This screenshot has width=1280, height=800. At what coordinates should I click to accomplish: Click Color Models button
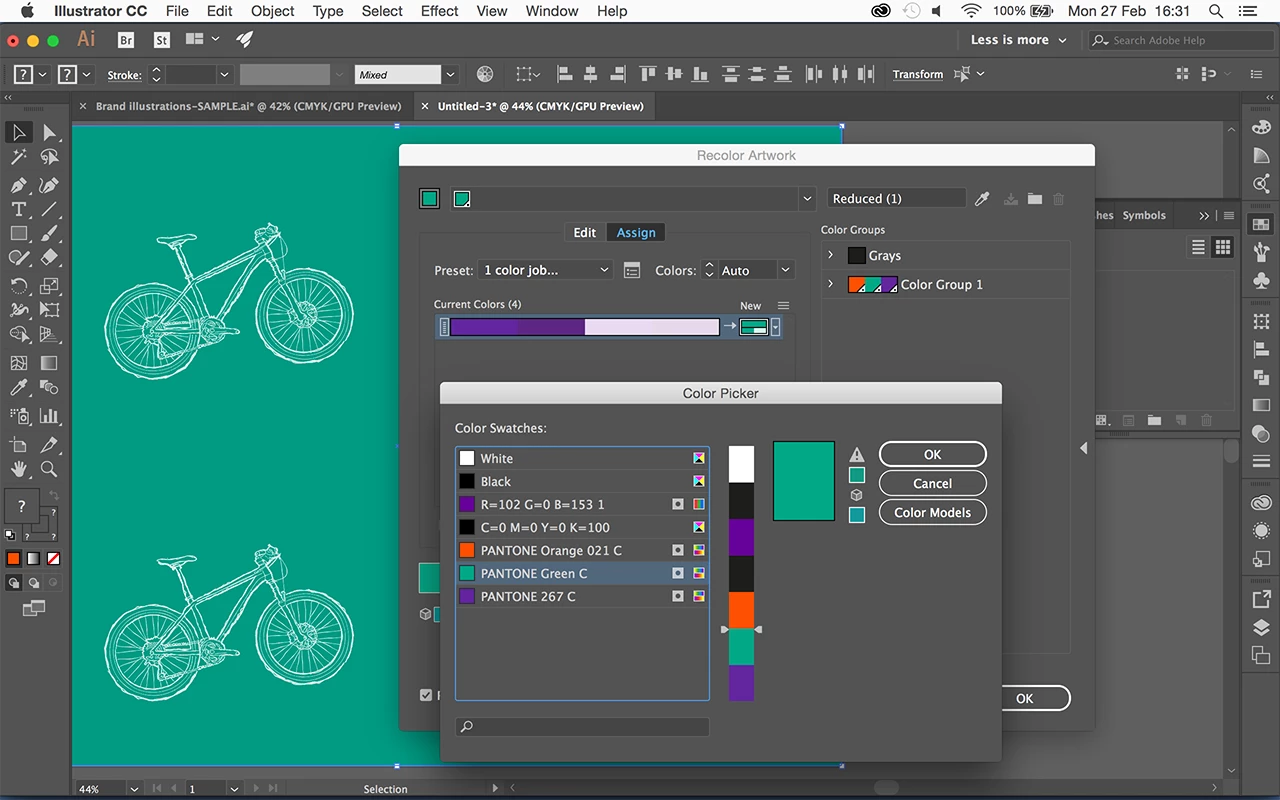coord(933,512)
